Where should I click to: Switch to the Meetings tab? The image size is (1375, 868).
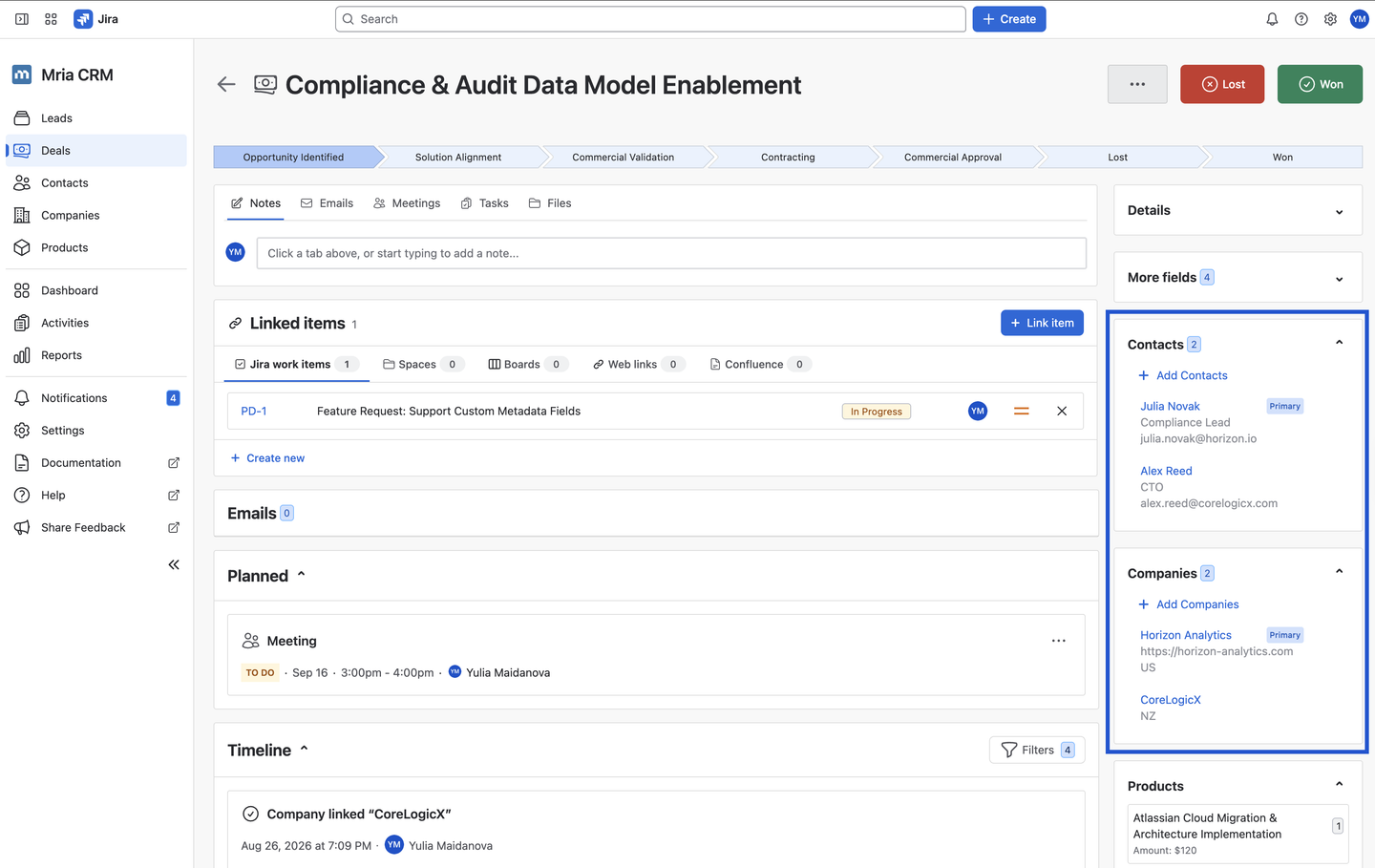click(x=407, y=203)
